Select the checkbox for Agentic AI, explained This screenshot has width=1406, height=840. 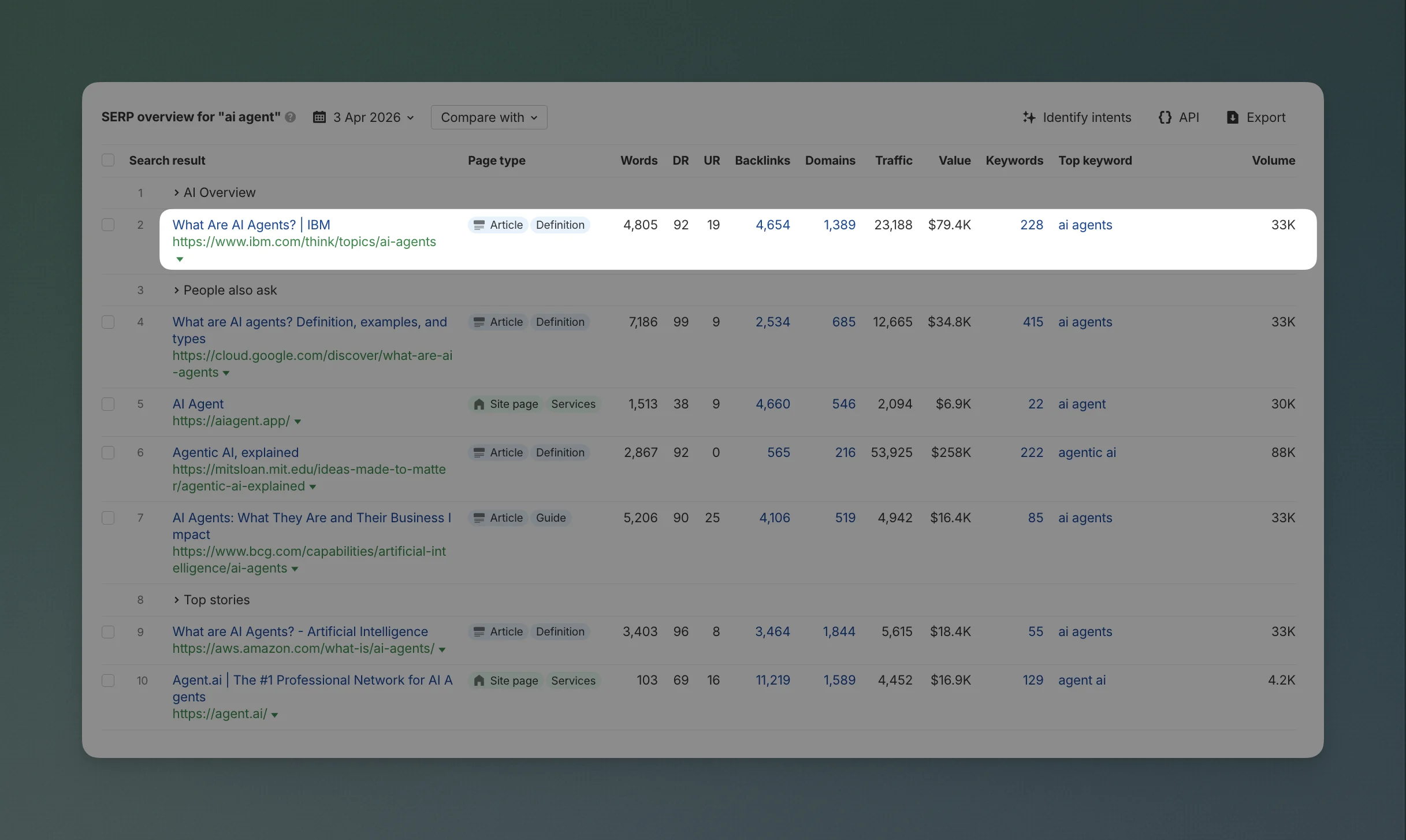[x=108, y=452]
